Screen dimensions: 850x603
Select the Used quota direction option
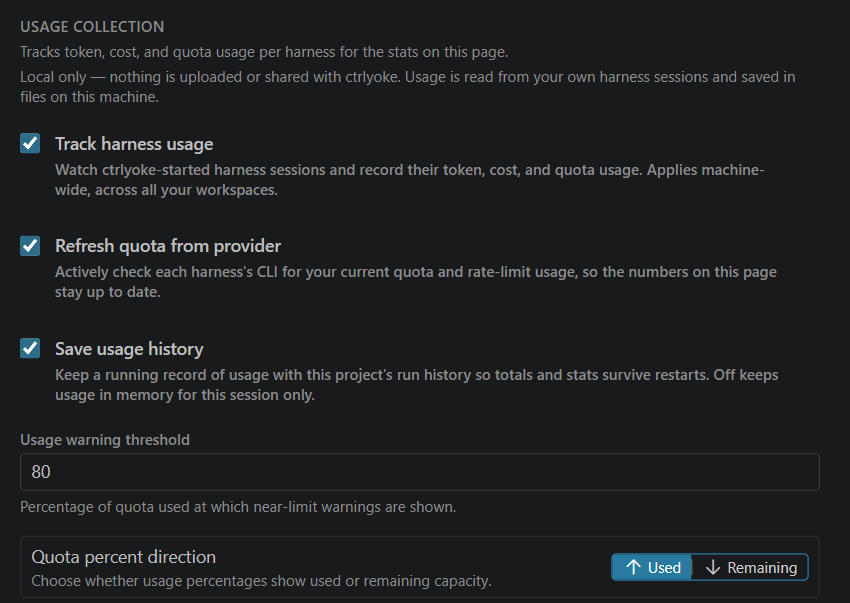click(x=652, y=567)
